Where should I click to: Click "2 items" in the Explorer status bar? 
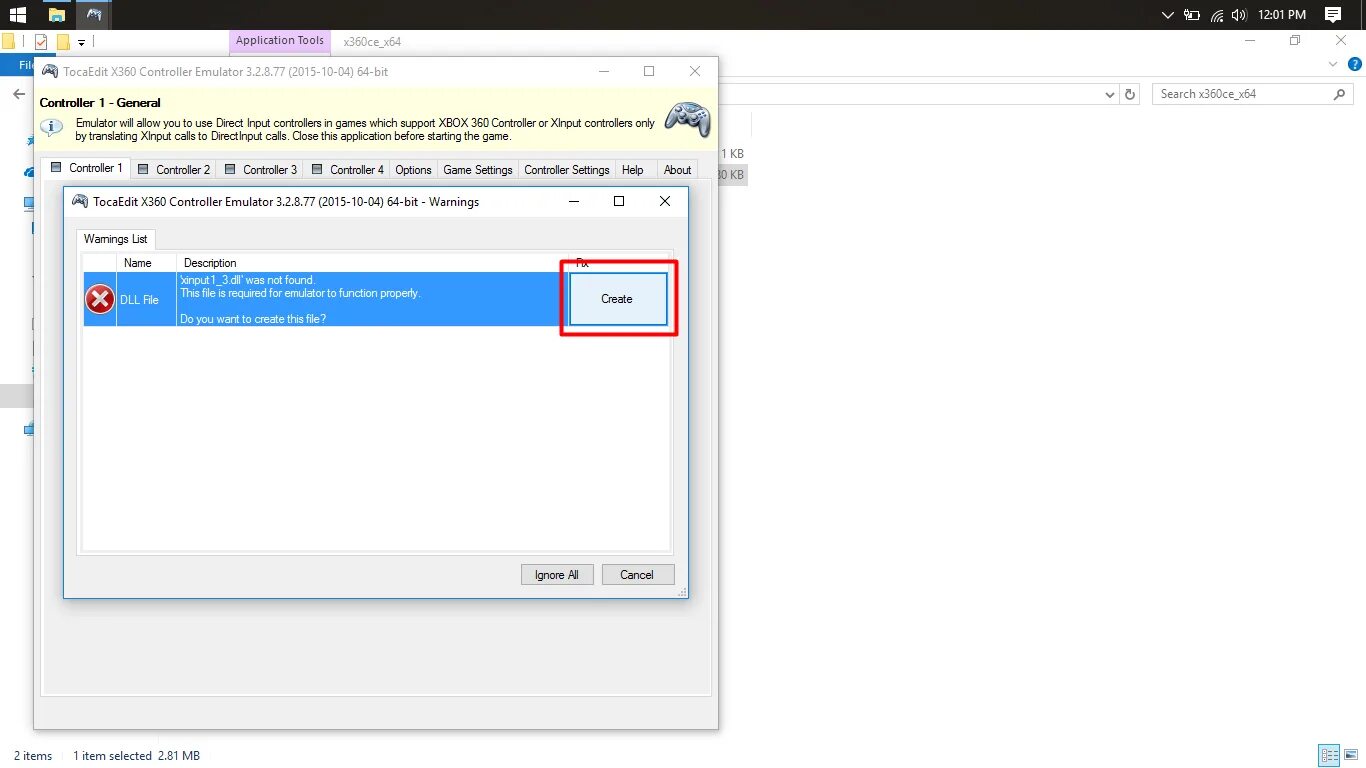pos(33,756)
